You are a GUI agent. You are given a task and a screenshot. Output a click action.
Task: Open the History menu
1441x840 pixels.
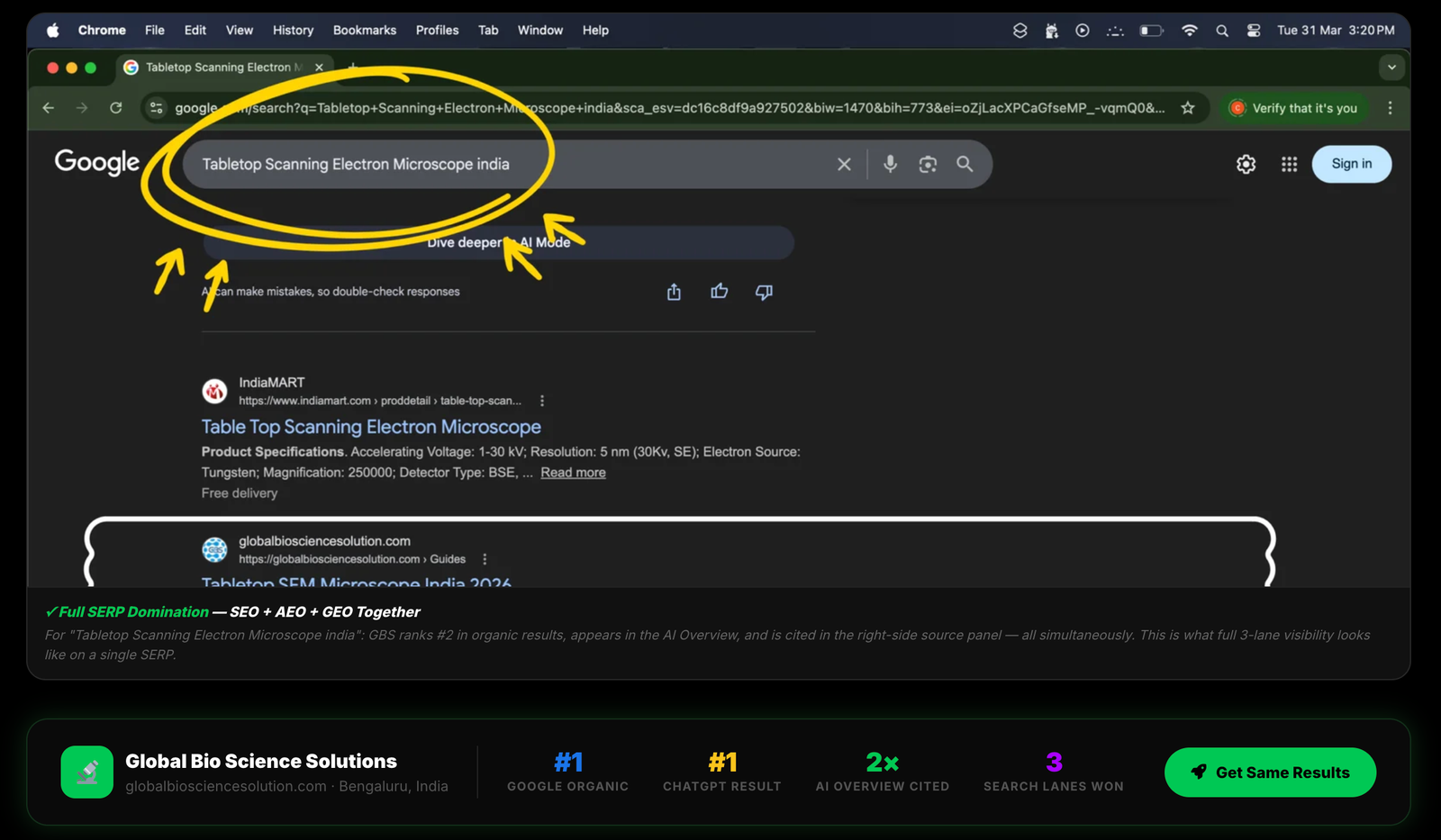pyautogui.click(x=293, y=31)
